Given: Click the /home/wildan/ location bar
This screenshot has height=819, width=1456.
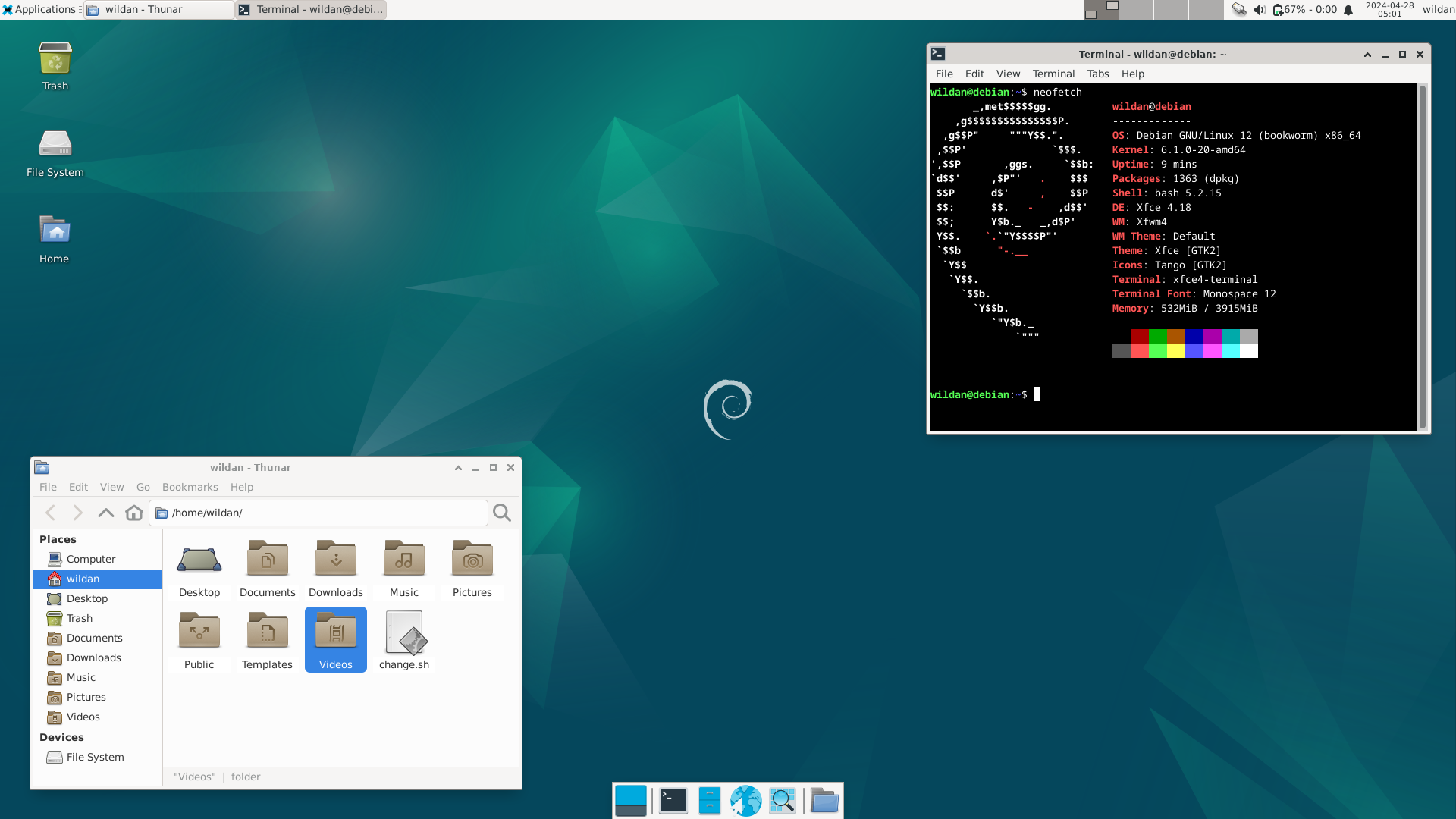Looking at the screenshot, I should [318, 513].
